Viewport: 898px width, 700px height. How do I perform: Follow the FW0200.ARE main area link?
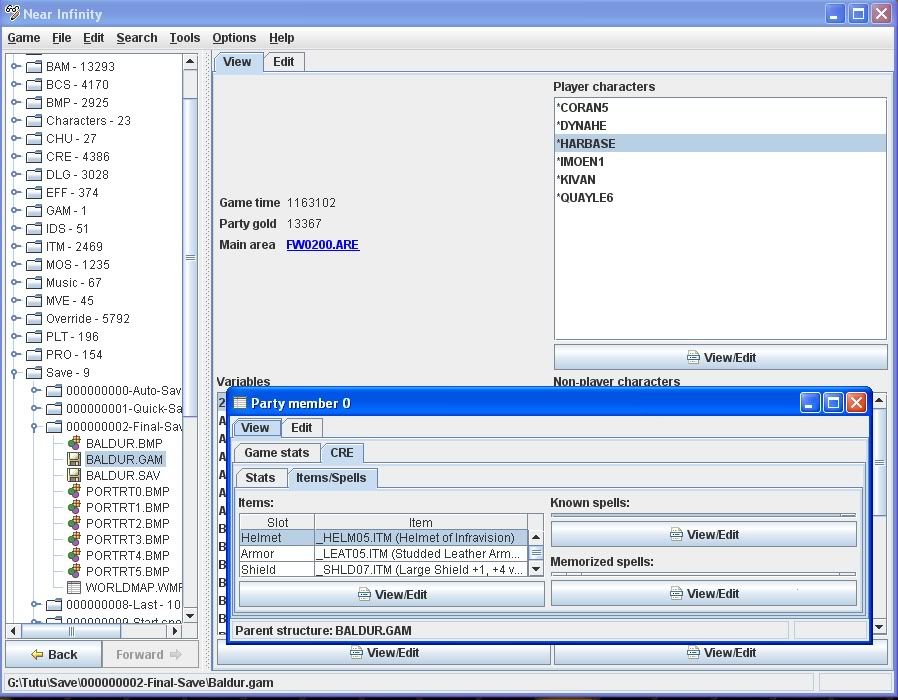pos(322,244)
